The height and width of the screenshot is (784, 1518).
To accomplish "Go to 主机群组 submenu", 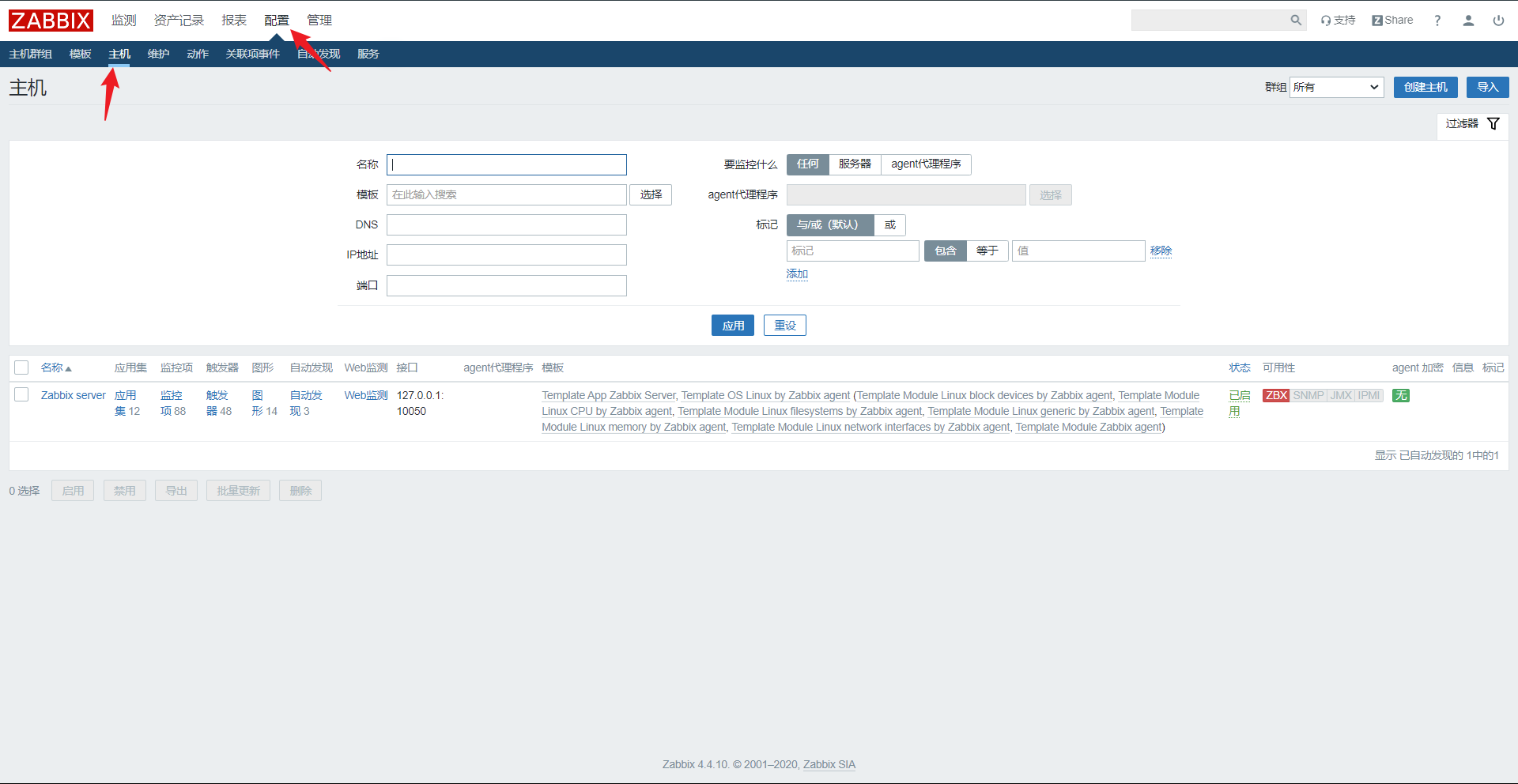I will pyautogui.click(x=31, y=55).
